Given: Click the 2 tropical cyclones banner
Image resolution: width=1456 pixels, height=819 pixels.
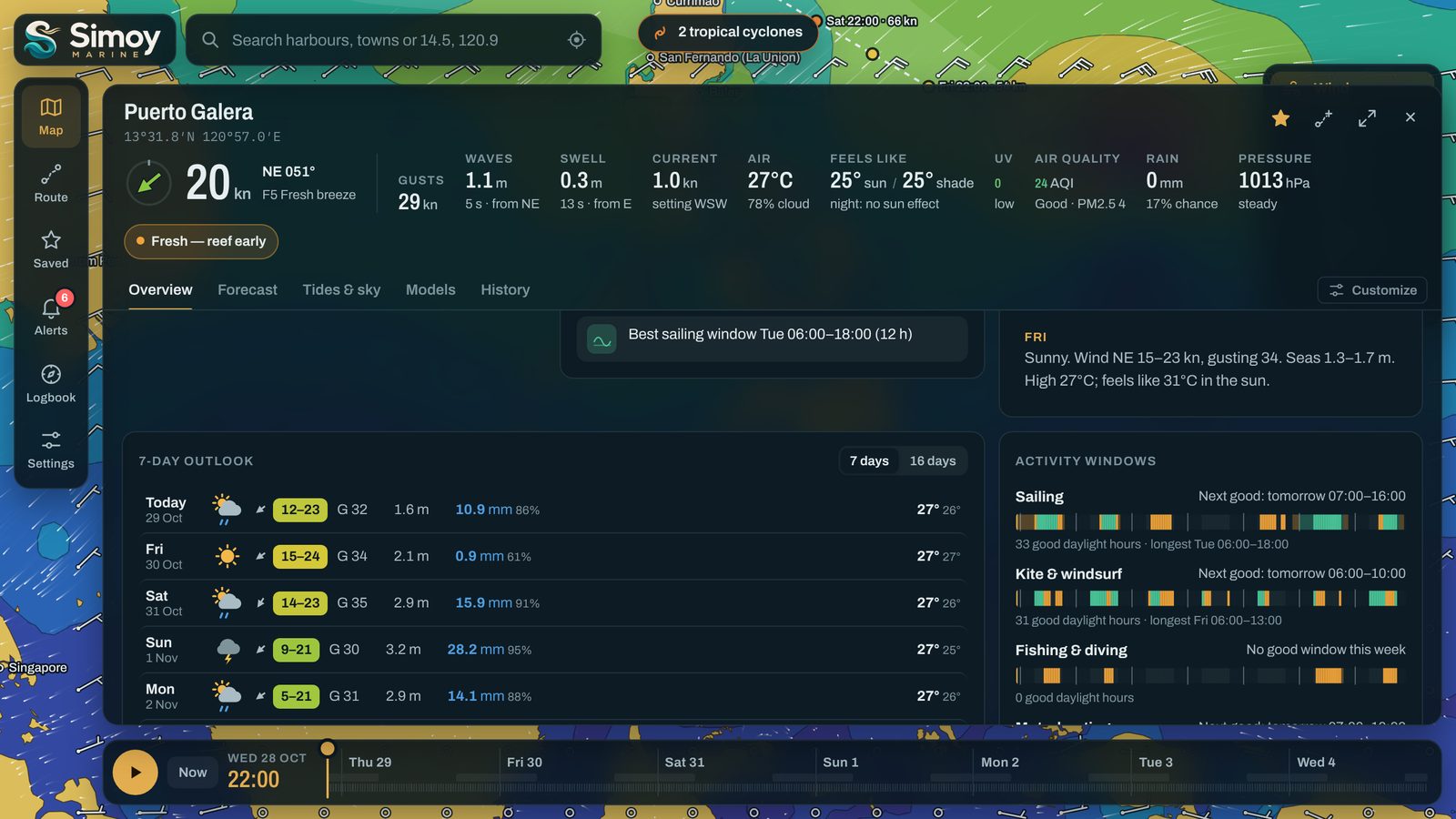Looking at the screenshot, I should (x=728, y=32).
